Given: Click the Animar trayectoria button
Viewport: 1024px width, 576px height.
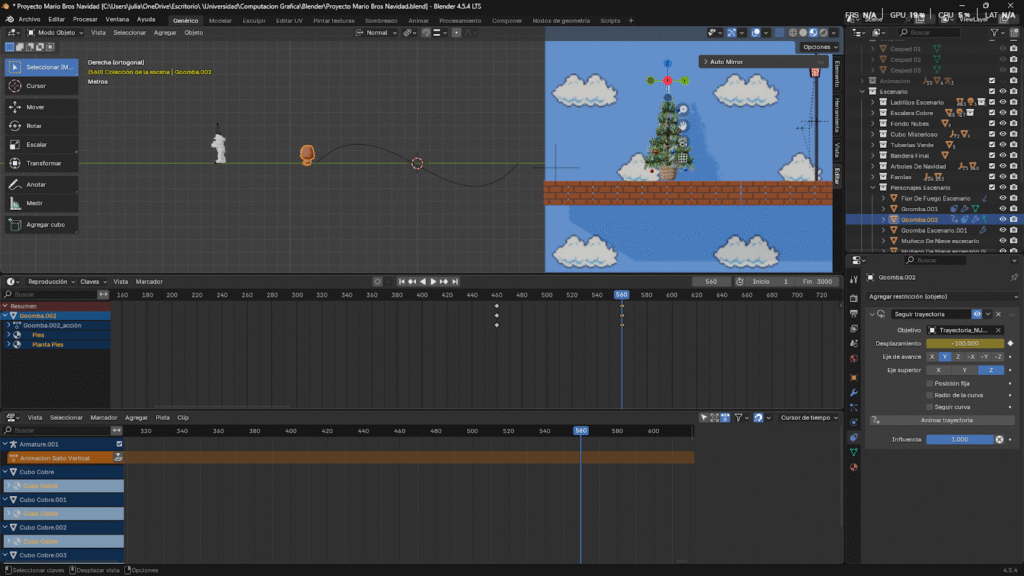Looking at the screenshot, I should click(x=945, y=420).
